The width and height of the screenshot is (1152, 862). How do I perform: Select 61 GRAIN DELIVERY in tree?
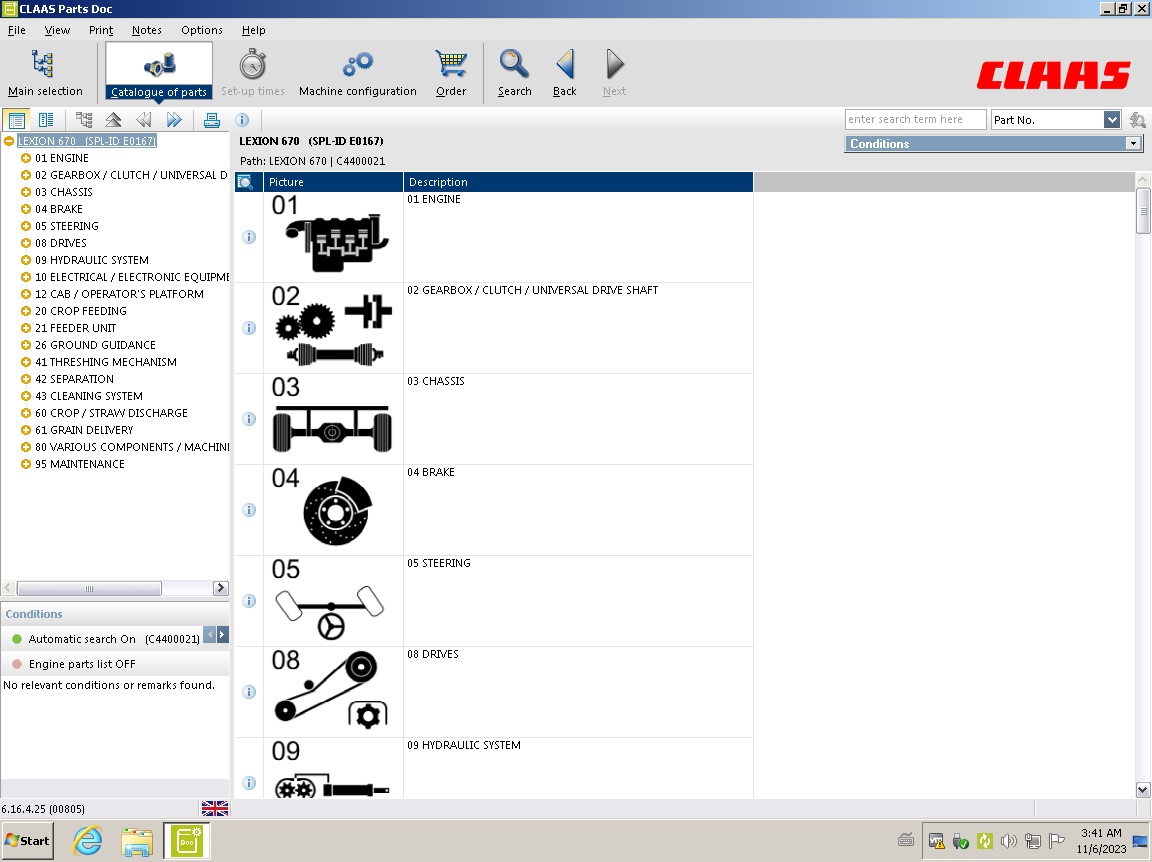pyautogui.click(x=84, y=430)
